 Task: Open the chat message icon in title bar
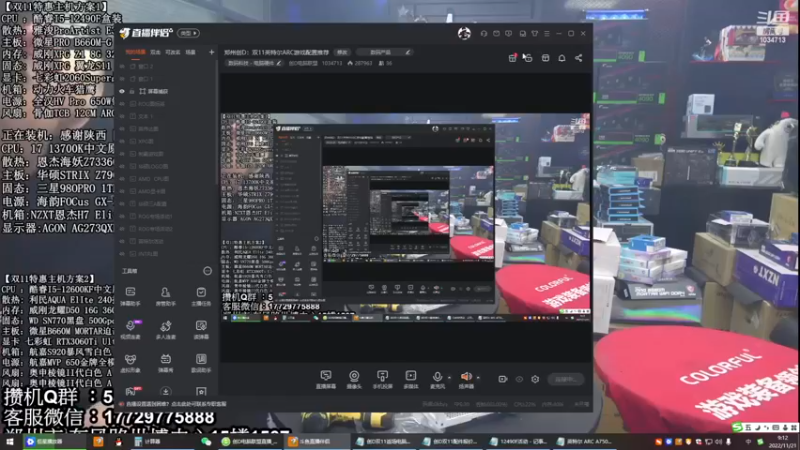509,34
